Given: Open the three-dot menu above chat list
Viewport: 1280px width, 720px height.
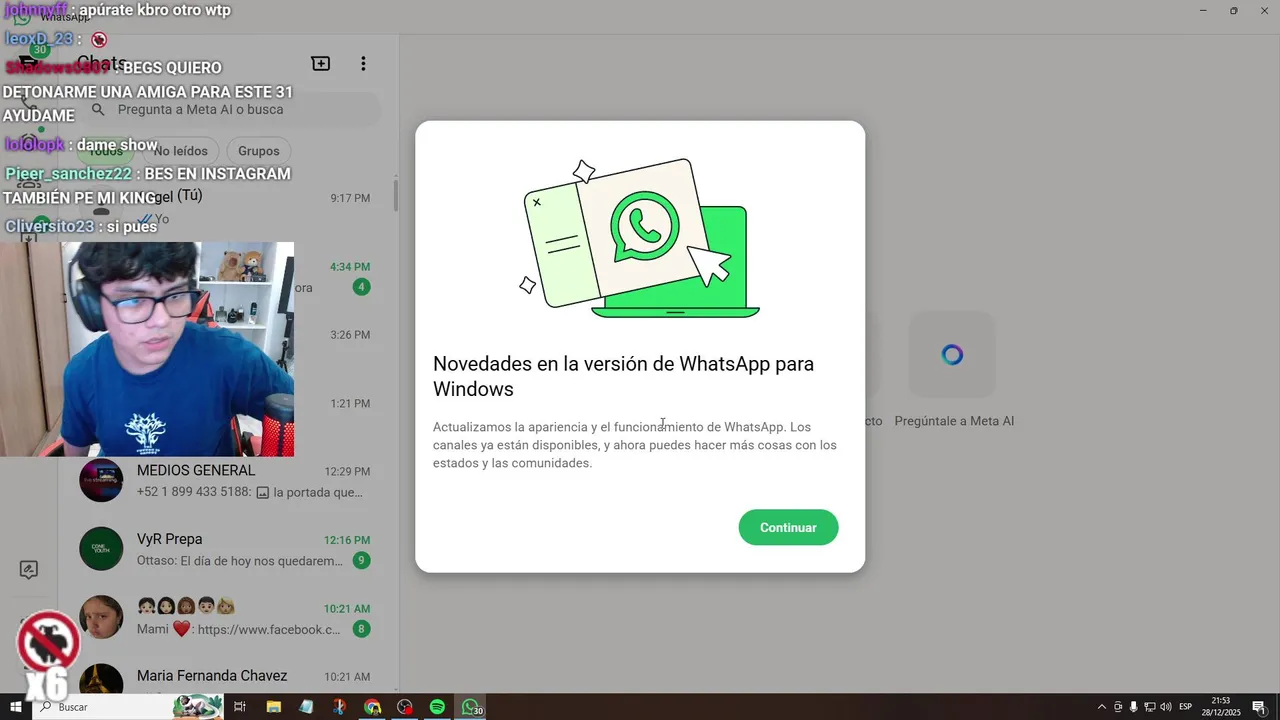Looking at the screenshot, I should pos(363,63).
